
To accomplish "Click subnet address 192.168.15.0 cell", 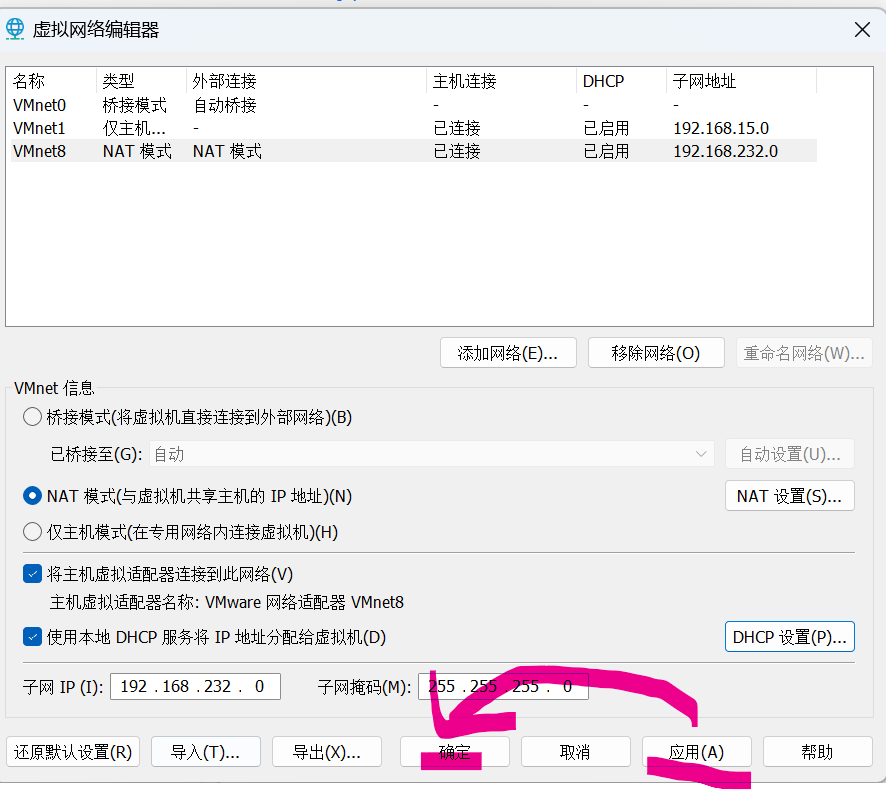I will pos(721,128).
